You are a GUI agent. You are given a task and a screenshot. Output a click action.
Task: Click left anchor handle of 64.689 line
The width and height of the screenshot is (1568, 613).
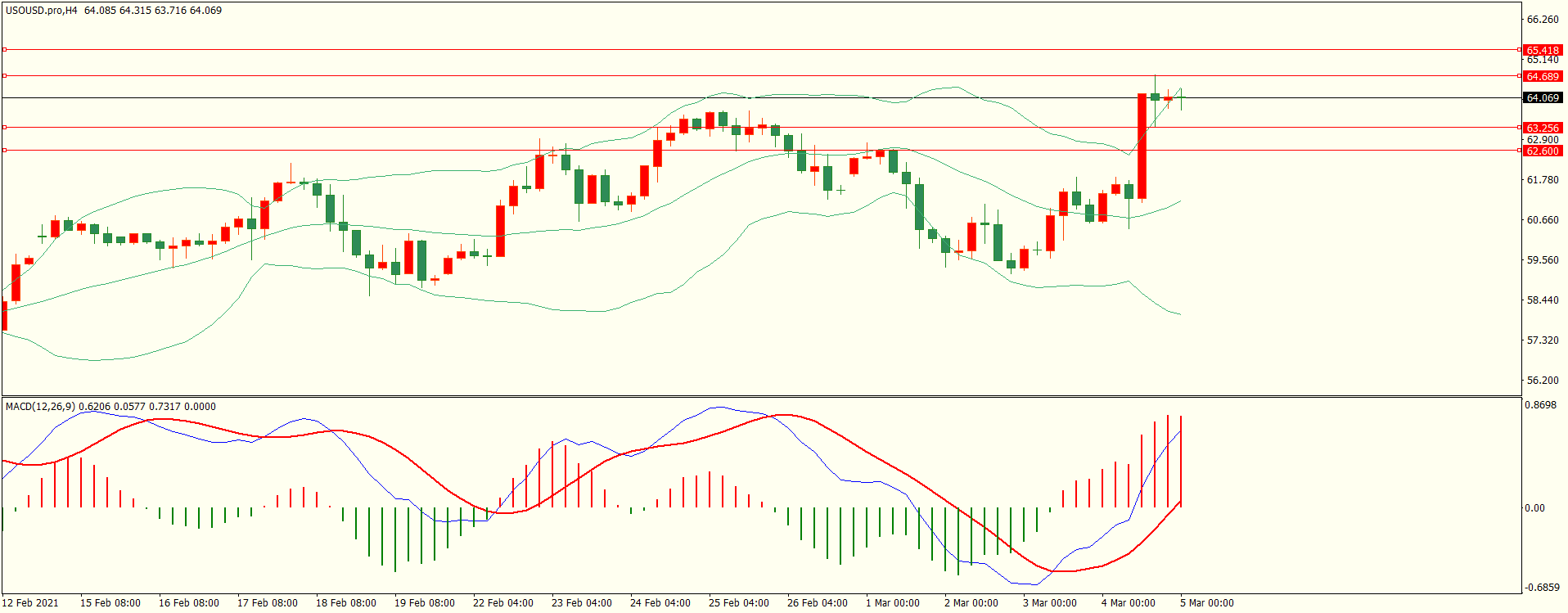pos(5,76)
